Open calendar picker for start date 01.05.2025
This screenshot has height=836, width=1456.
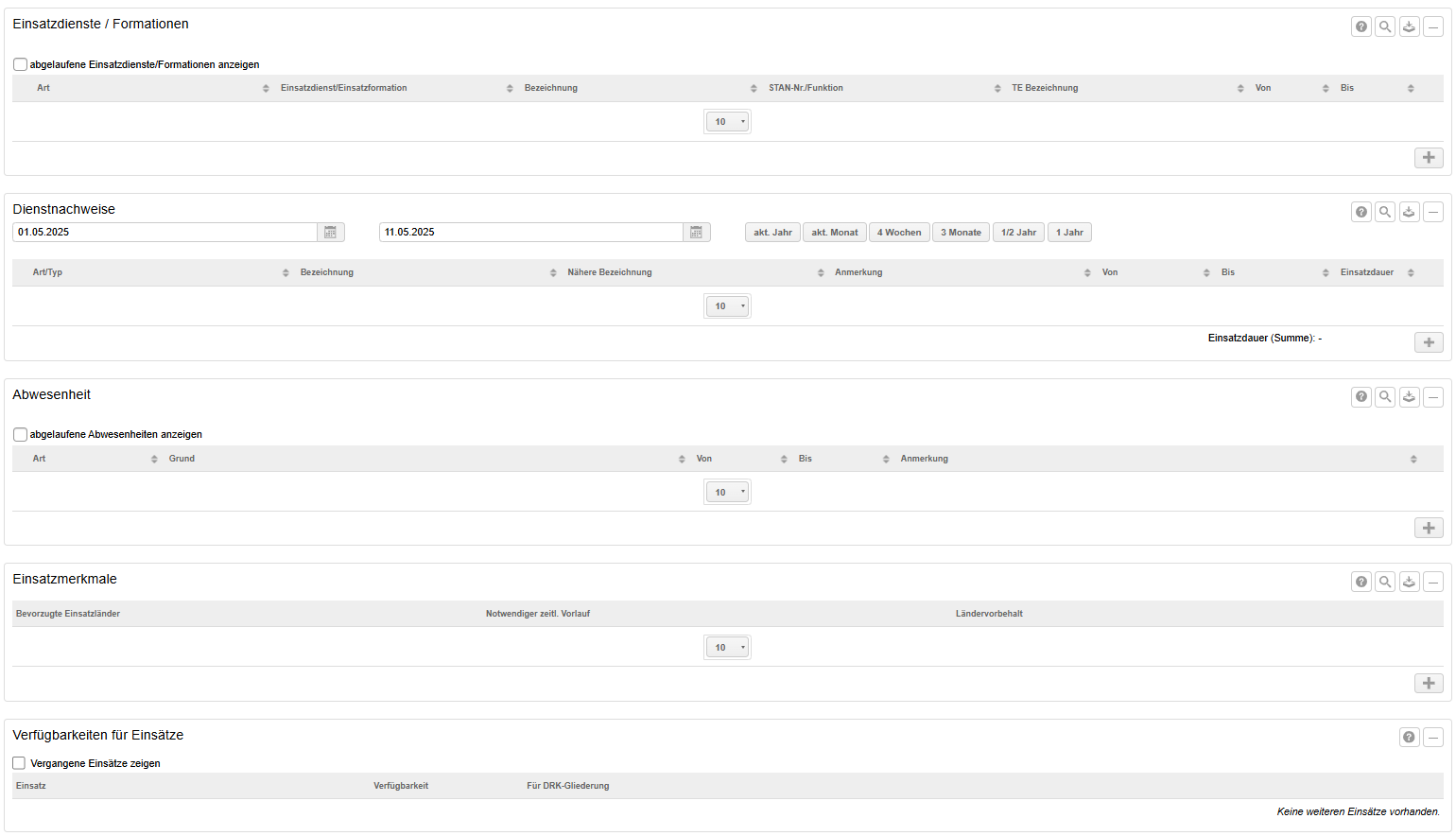click(x=330, y=233)
